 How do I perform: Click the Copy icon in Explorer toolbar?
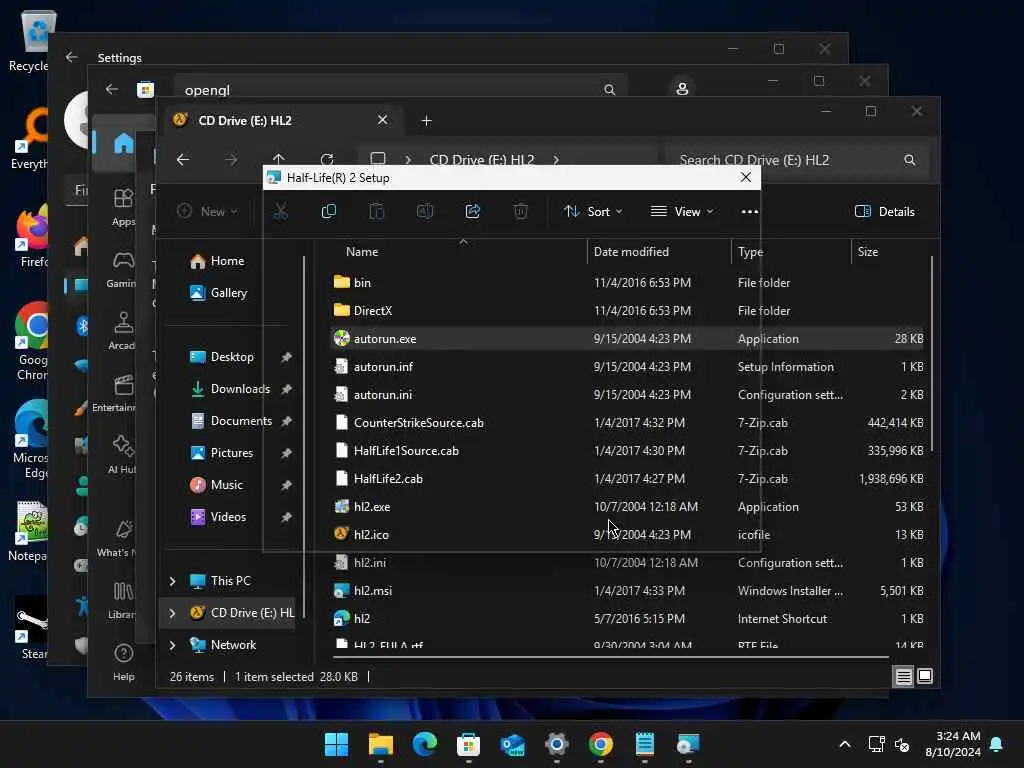tap(328, 212)
